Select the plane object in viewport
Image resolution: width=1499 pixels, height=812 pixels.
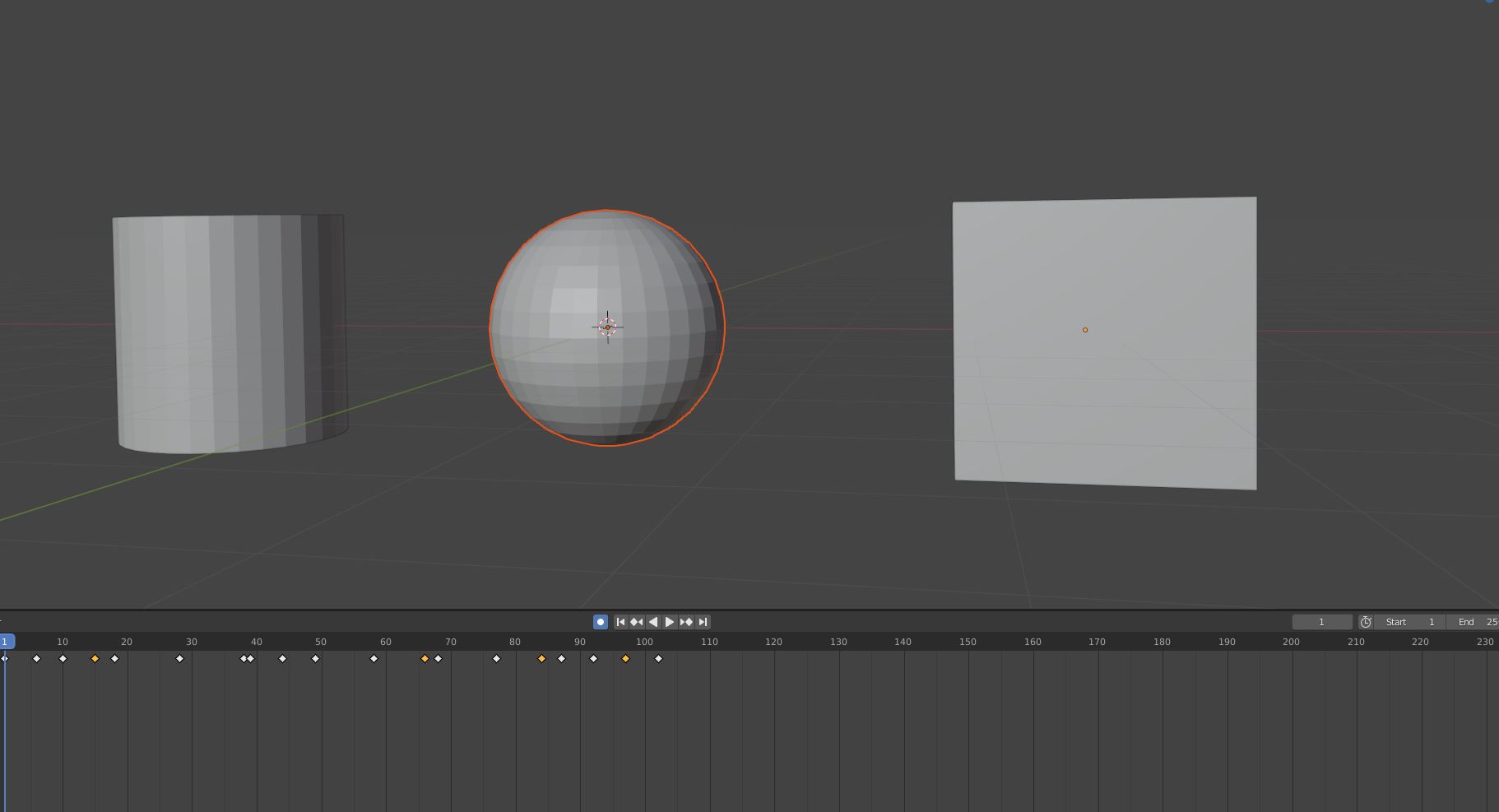[x=1105, y=342]
